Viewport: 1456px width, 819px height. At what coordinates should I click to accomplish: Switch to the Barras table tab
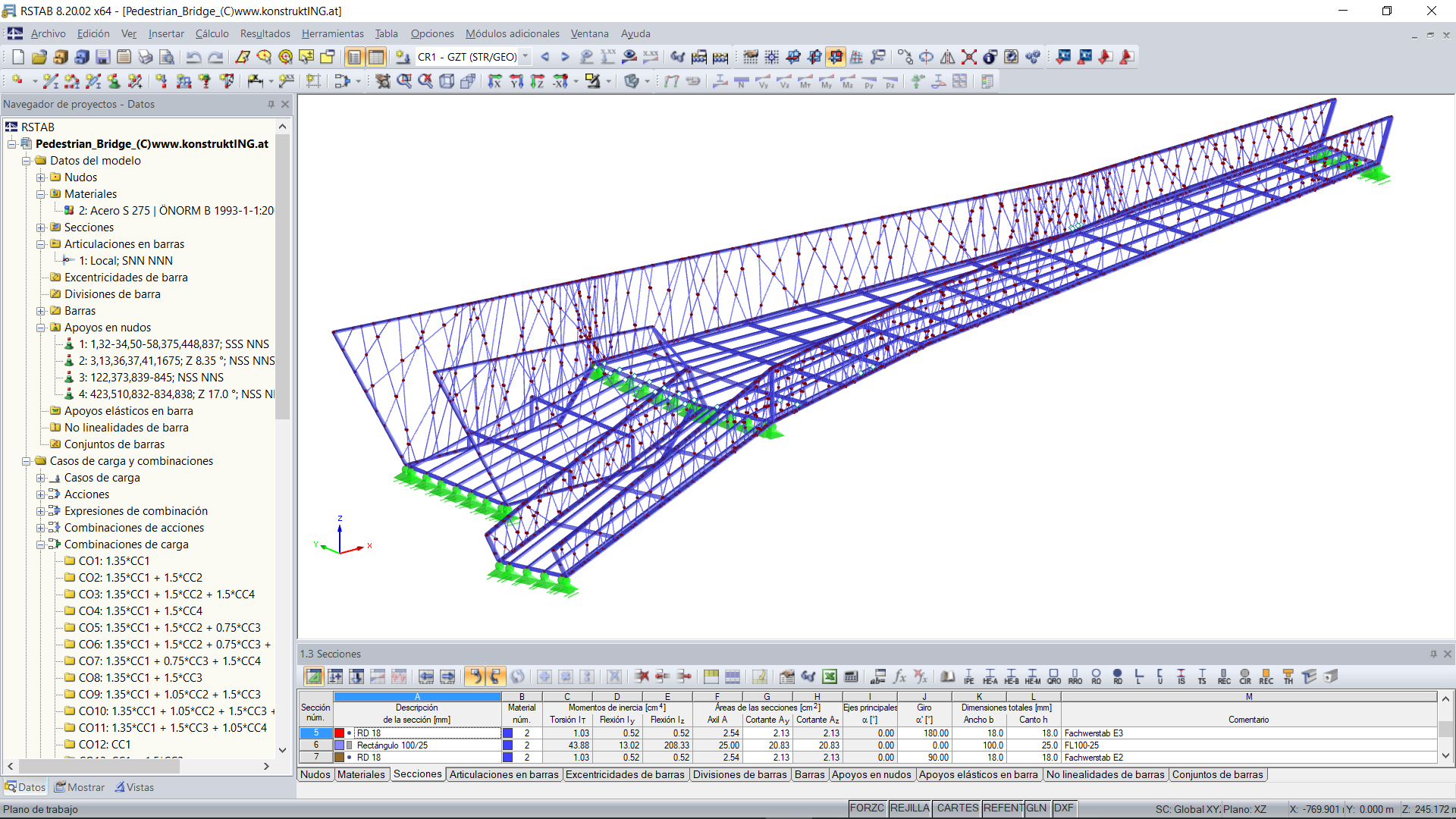pos(809,774)
